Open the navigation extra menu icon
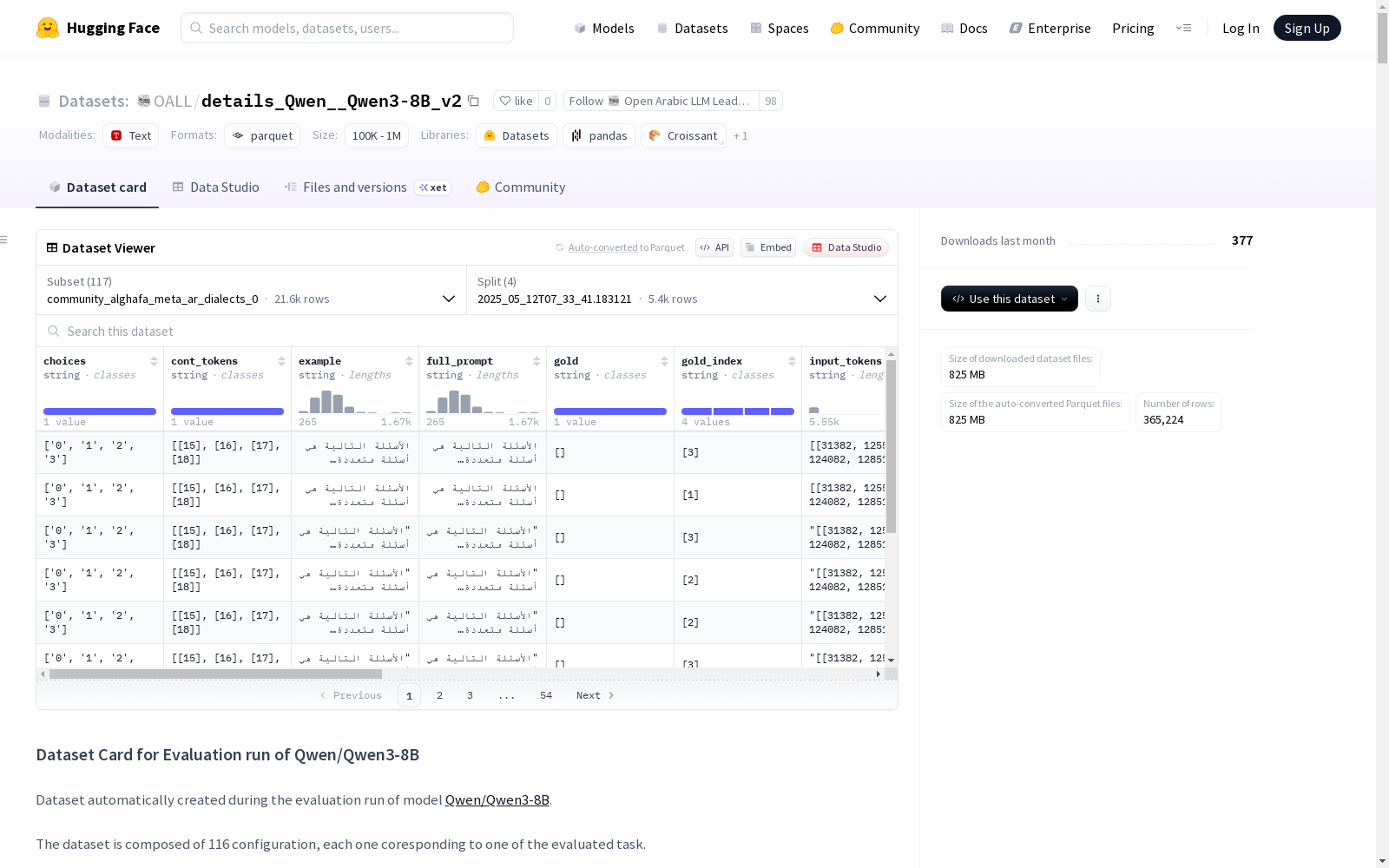 coord(1183,28)
